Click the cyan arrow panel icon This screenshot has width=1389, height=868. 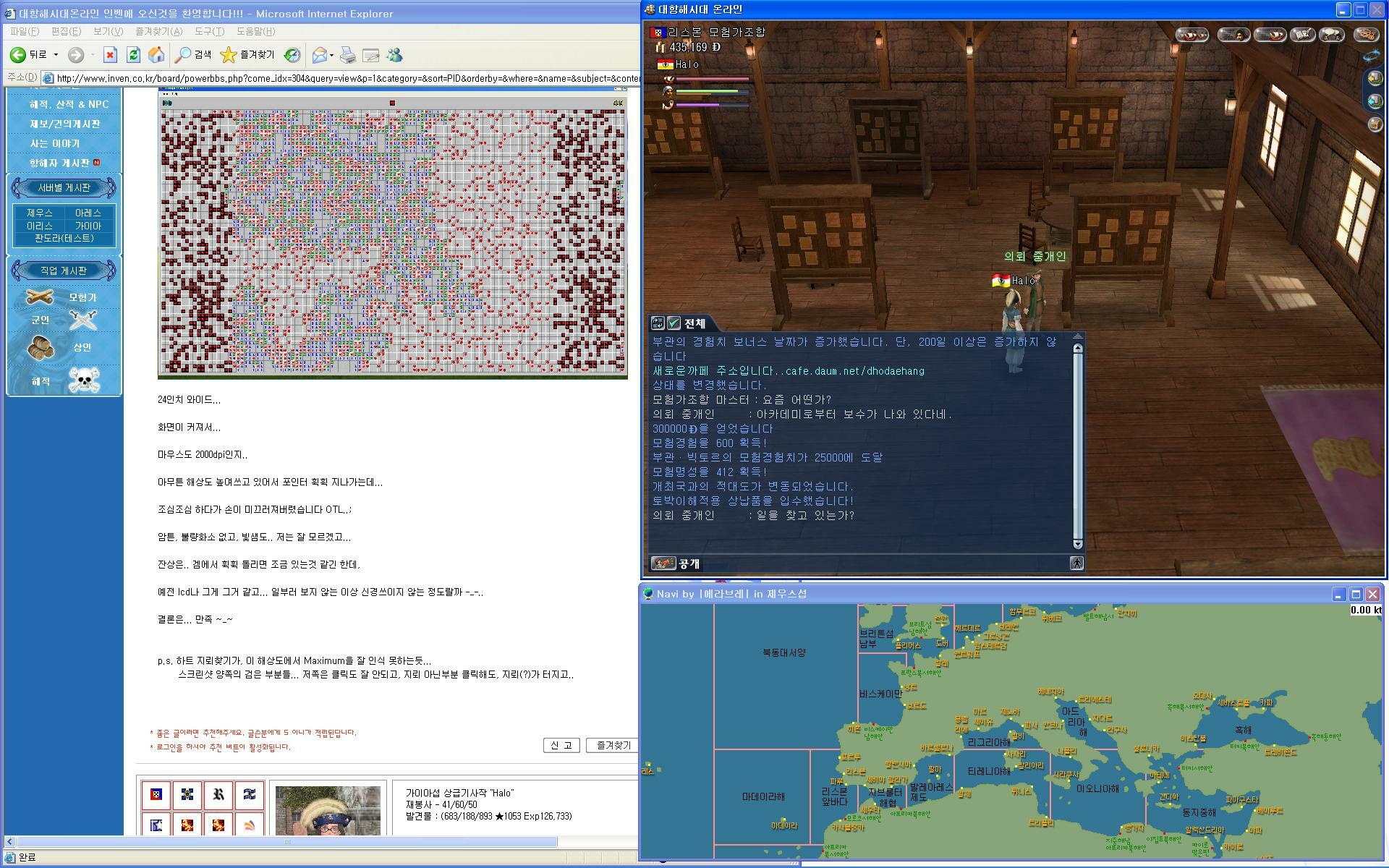click(x=1375, y=101)
